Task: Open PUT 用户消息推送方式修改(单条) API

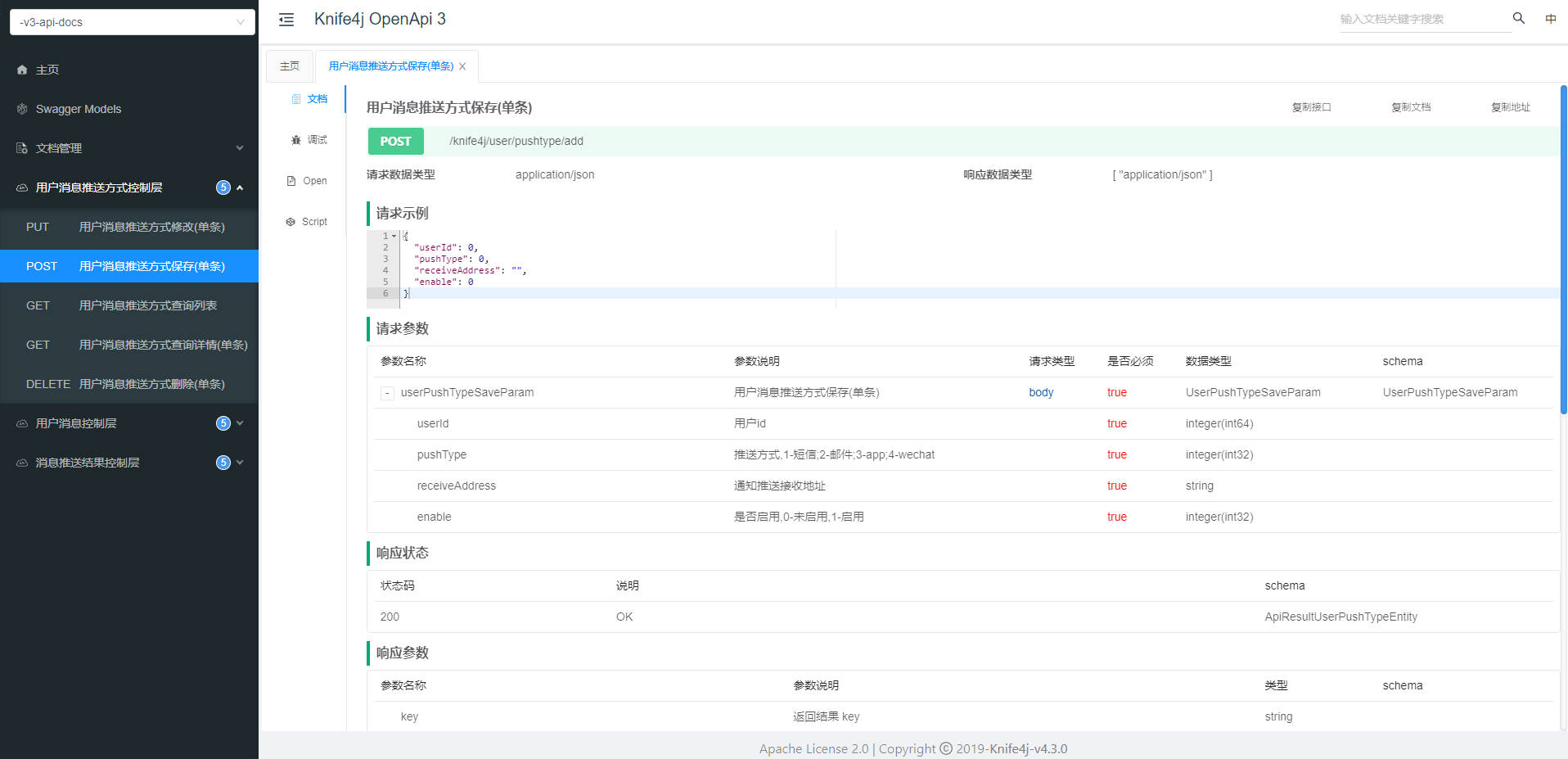Action: [x=129, y=227]
